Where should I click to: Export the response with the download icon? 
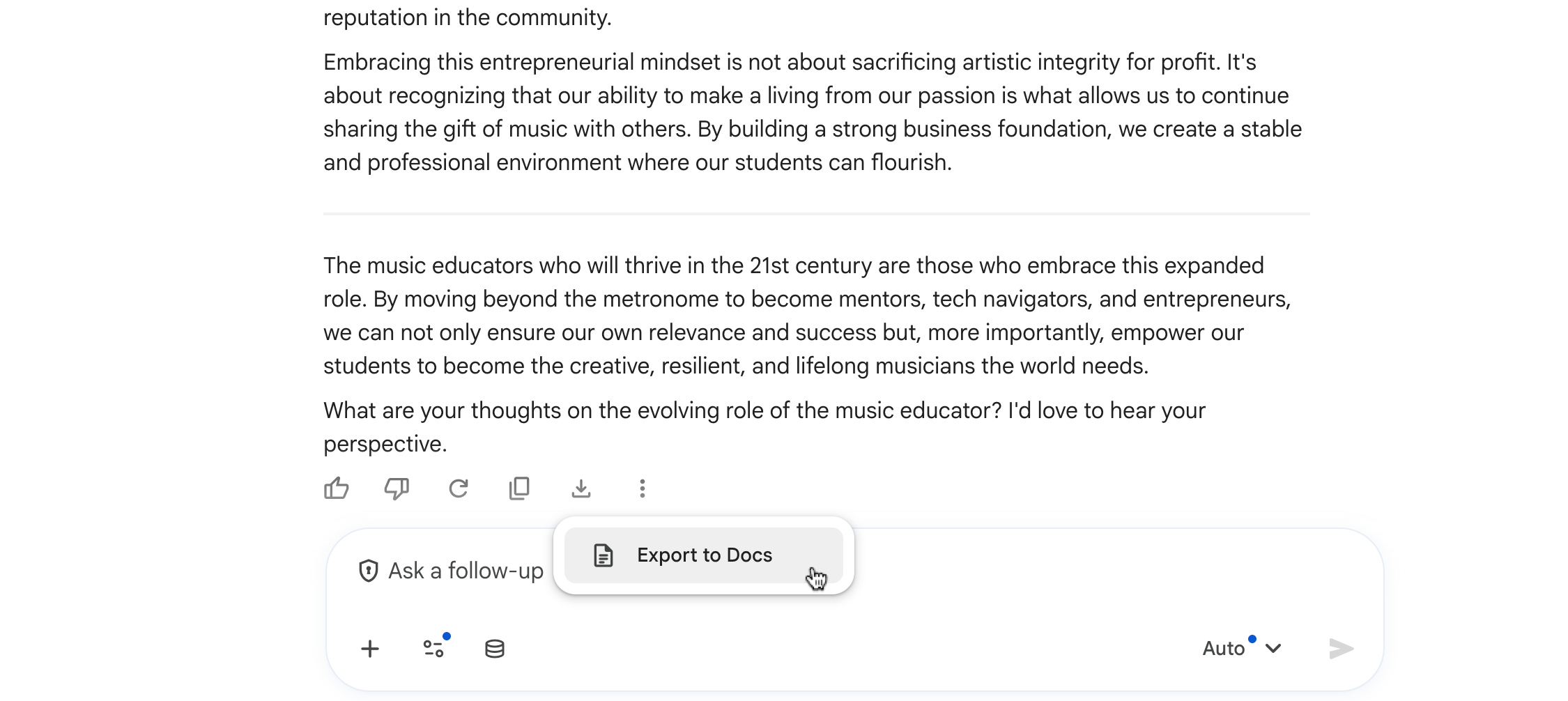(582, 488)
